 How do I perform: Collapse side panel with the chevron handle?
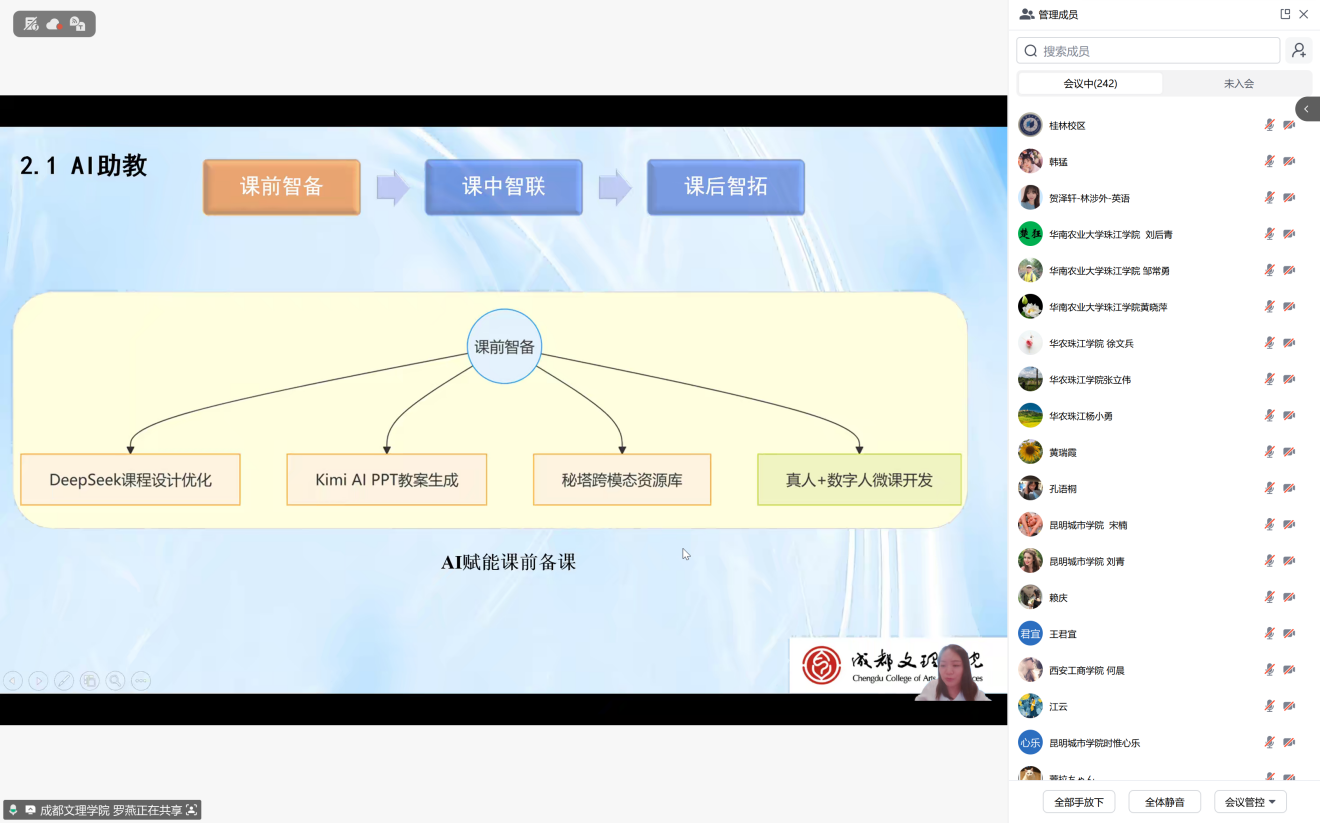1306,109
